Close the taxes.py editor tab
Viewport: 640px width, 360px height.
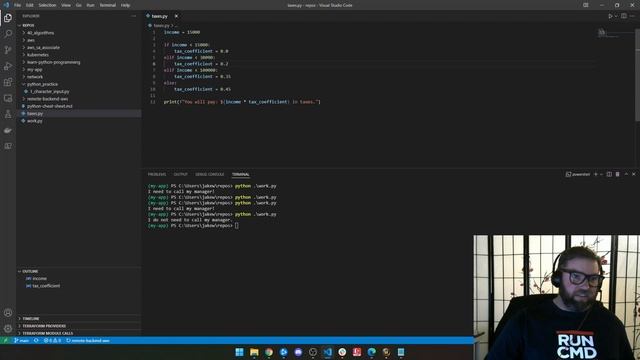[x=176, y=16]
